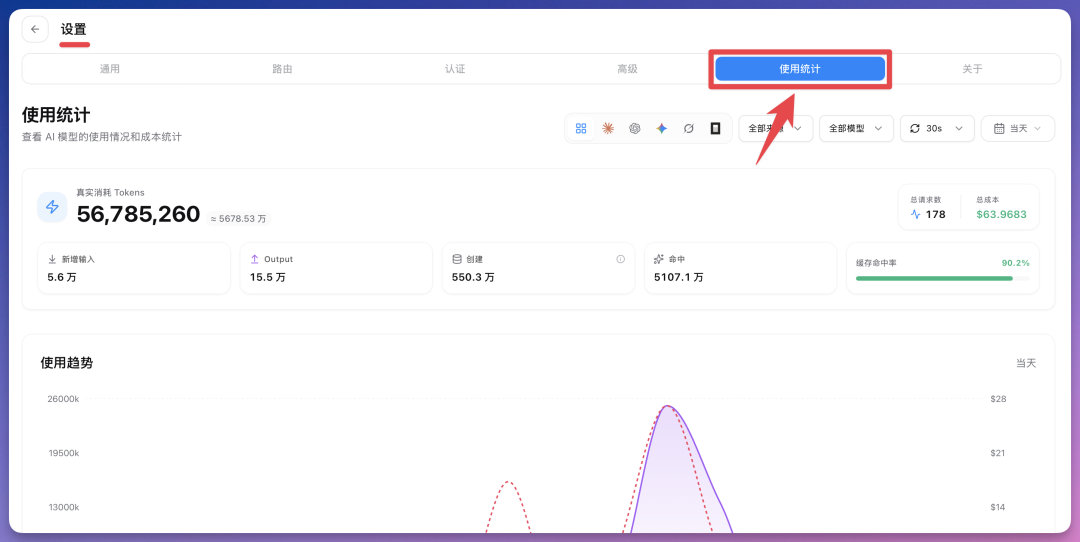The image size is (1080, 542).
Task: Click the 使用统计 section heading
Action: (x=56, y=114)
